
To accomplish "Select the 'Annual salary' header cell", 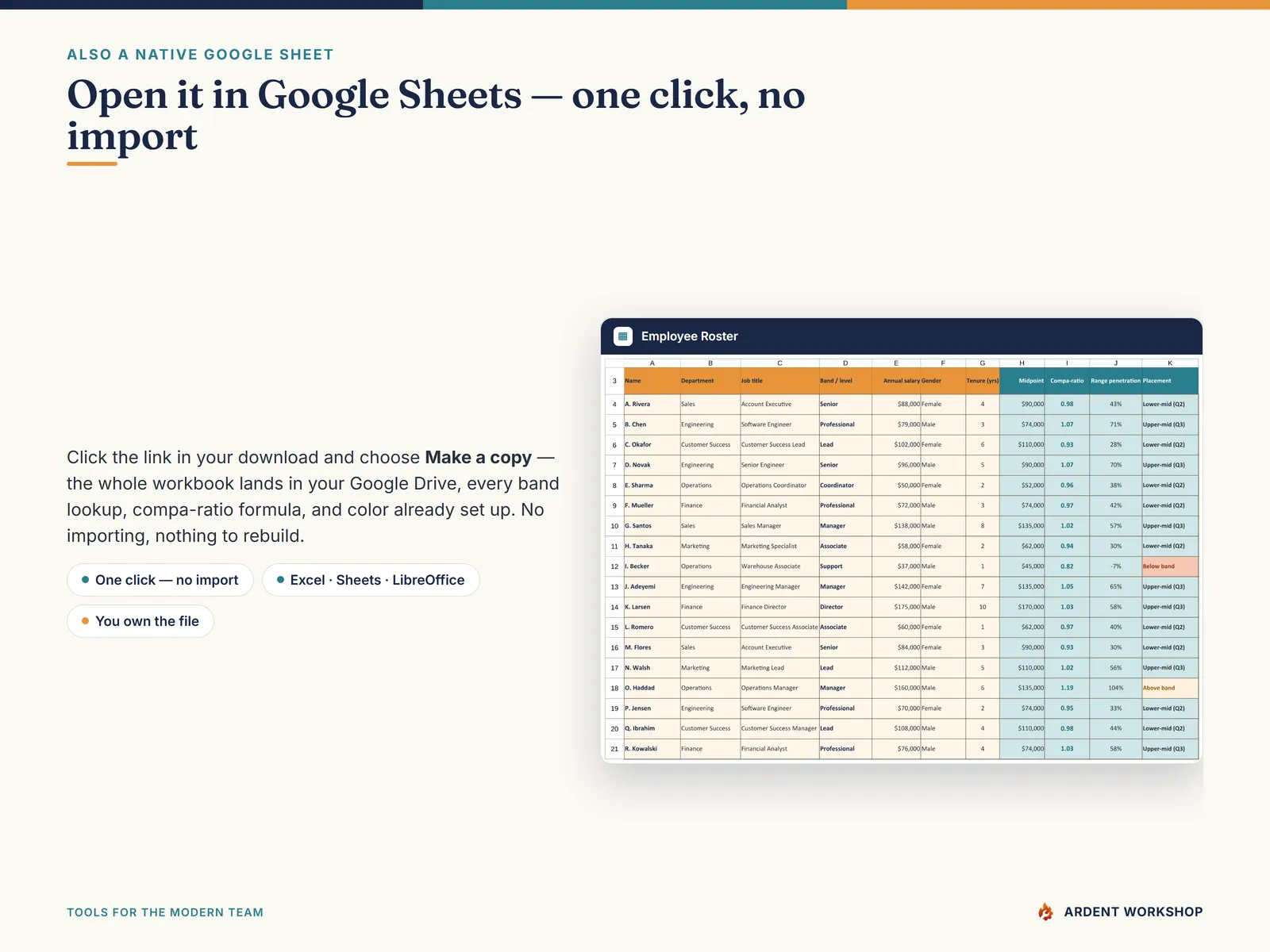I will coord(896,381).
